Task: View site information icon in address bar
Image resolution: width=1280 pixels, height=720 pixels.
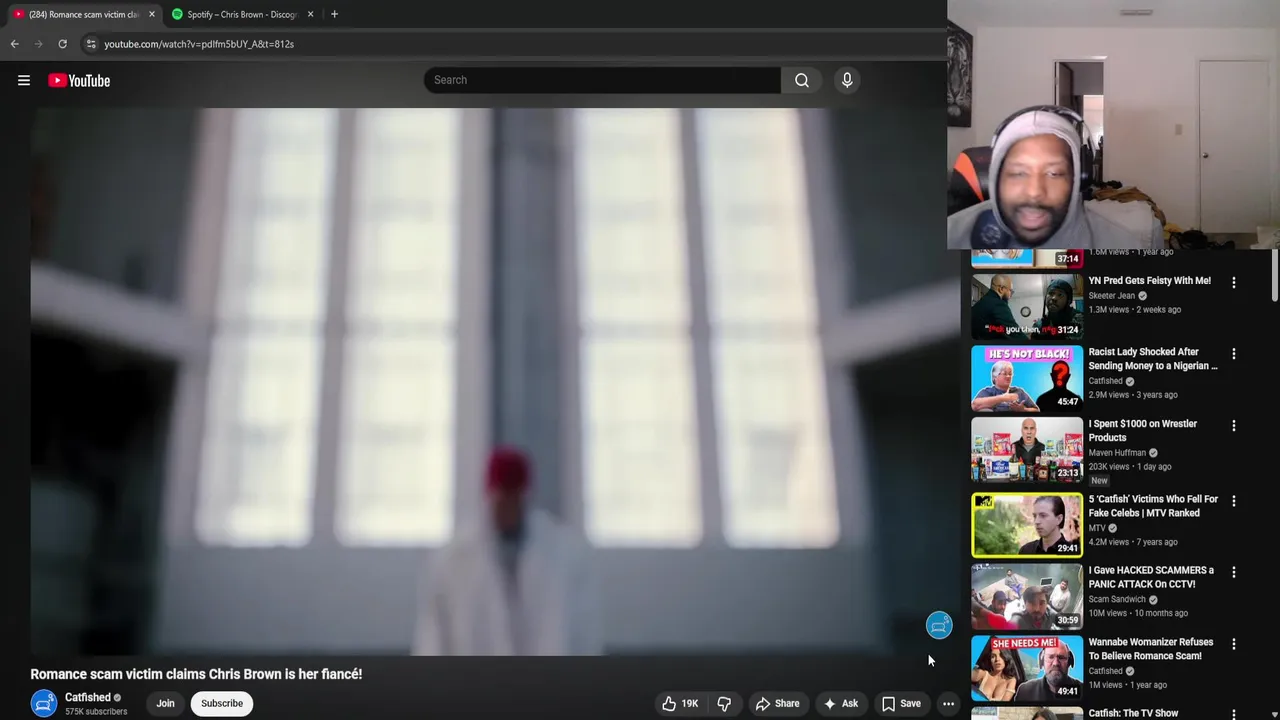Action: (91, 44)
